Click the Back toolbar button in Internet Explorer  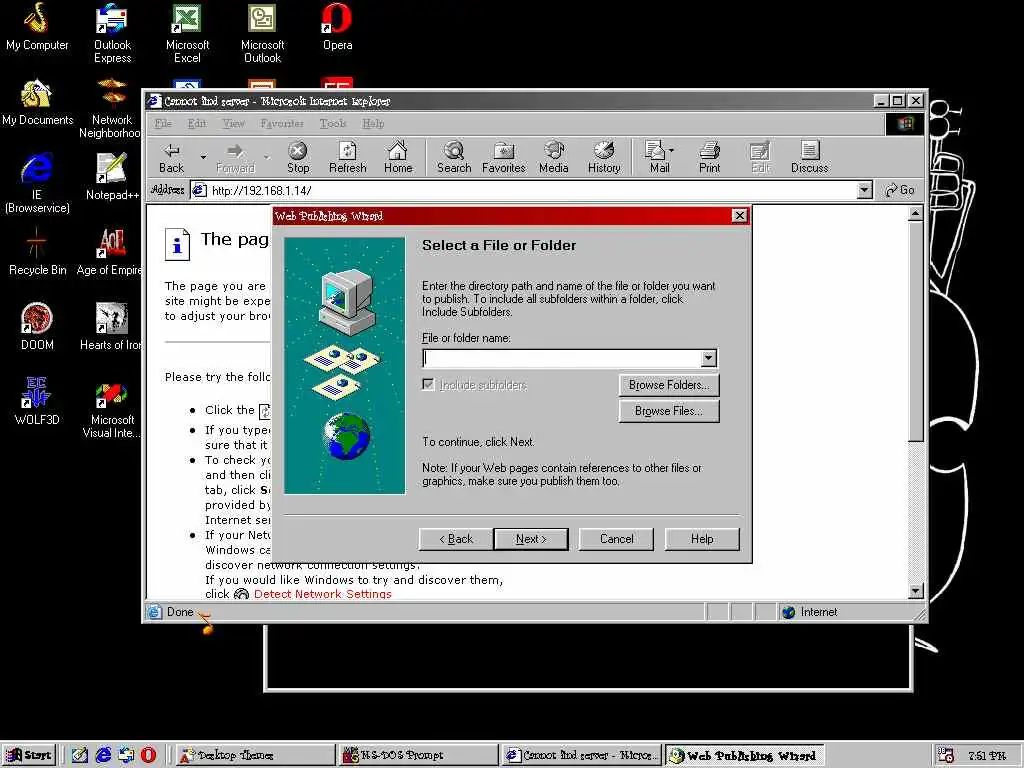(171, 157)
